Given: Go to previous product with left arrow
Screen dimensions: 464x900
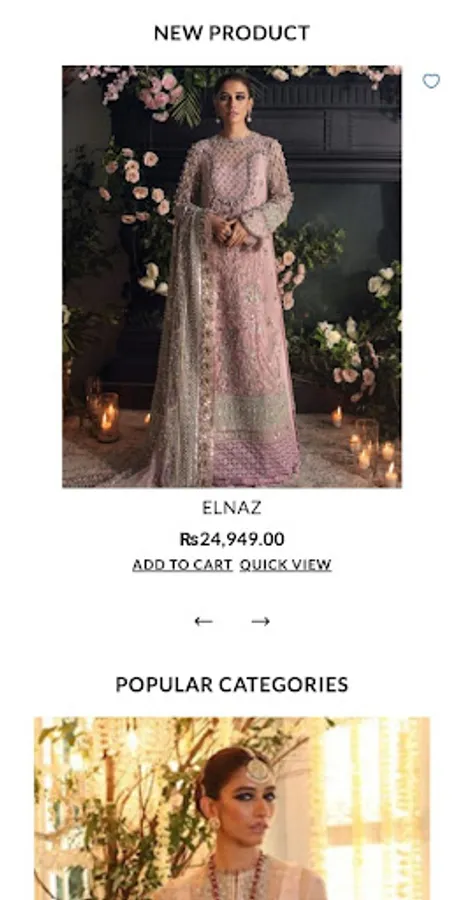Looking at the screenshot, I should click(203, 621).
